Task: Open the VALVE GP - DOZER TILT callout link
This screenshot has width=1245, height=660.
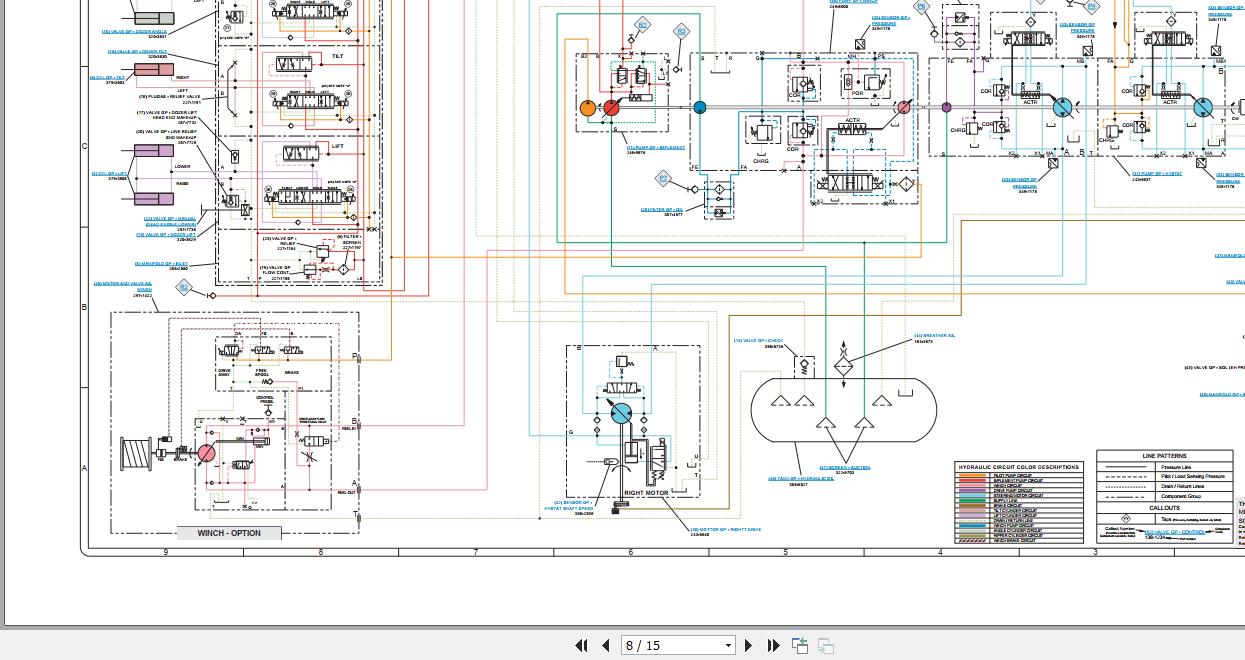Action: [x=137, y=52]
